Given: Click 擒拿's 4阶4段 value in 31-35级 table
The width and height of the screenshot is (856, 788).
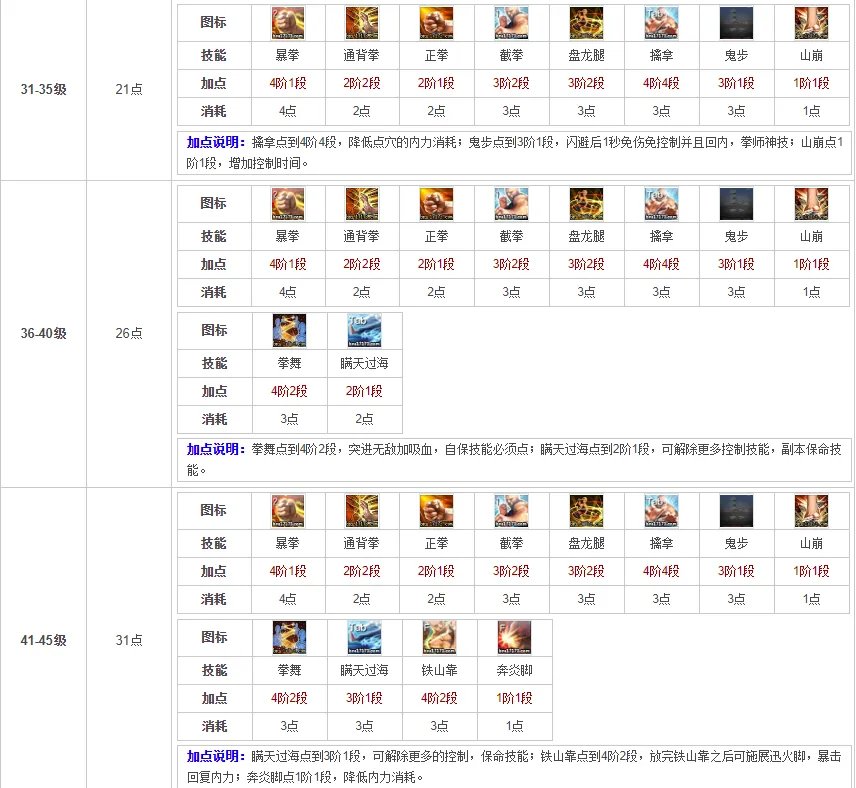Looking at the screenshot, I should point(661,83).
